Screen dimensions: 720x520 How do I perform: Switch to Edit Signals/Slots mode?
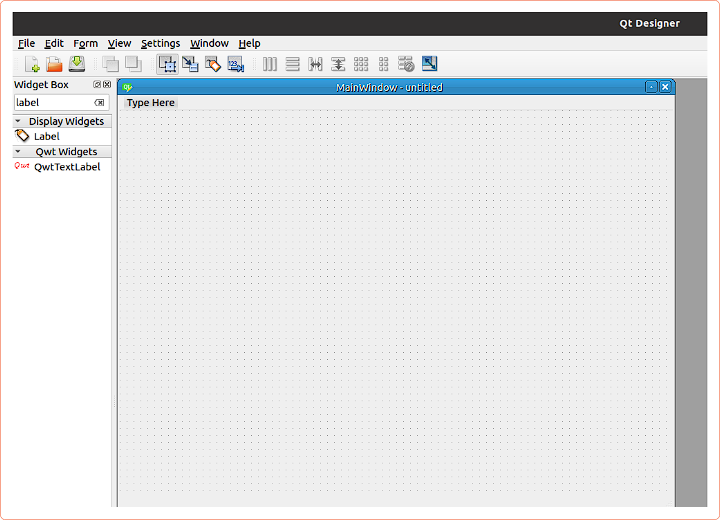(190, 64)
